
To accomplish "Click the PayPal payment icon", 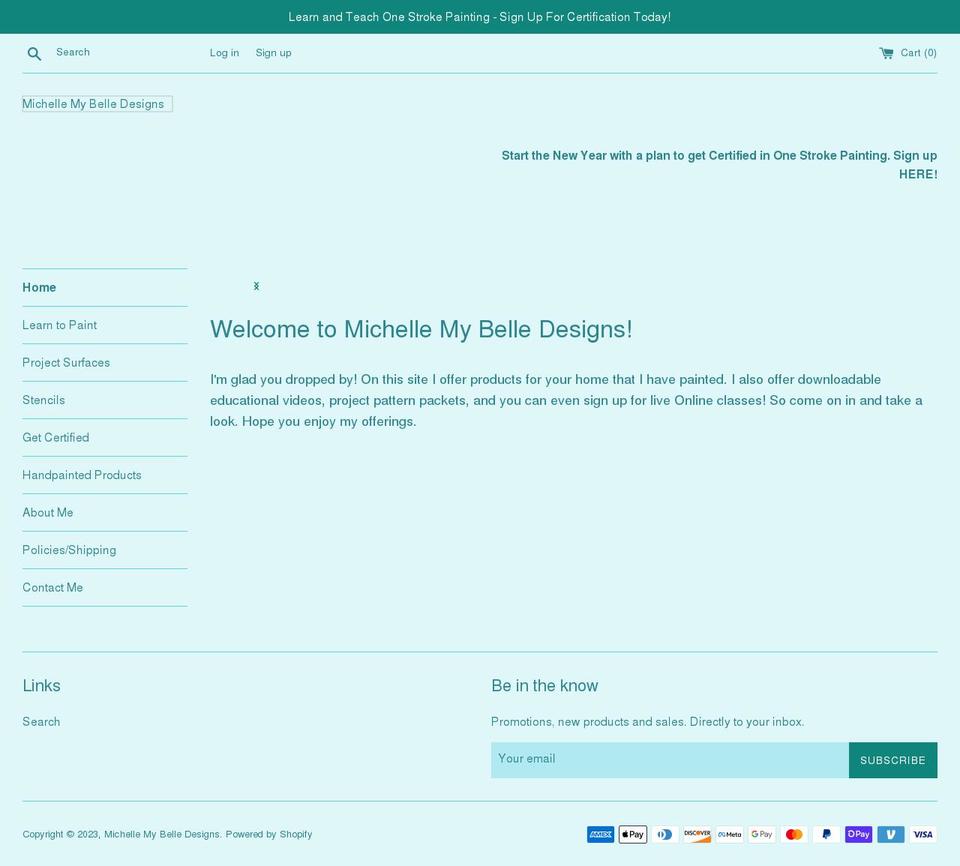I will [x=827, y=834].
